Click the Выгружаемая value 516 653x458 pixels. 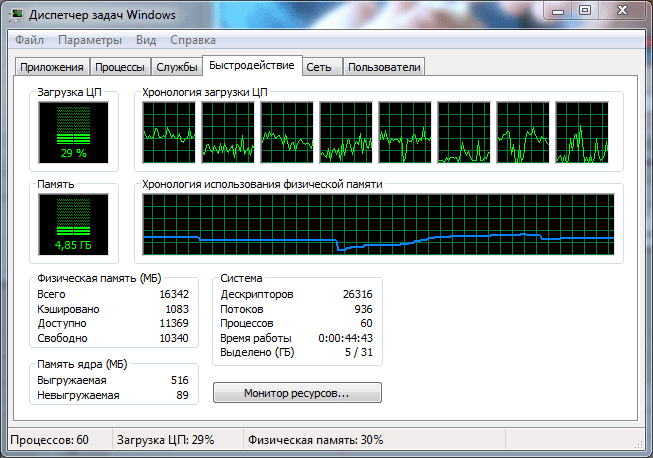180,380
